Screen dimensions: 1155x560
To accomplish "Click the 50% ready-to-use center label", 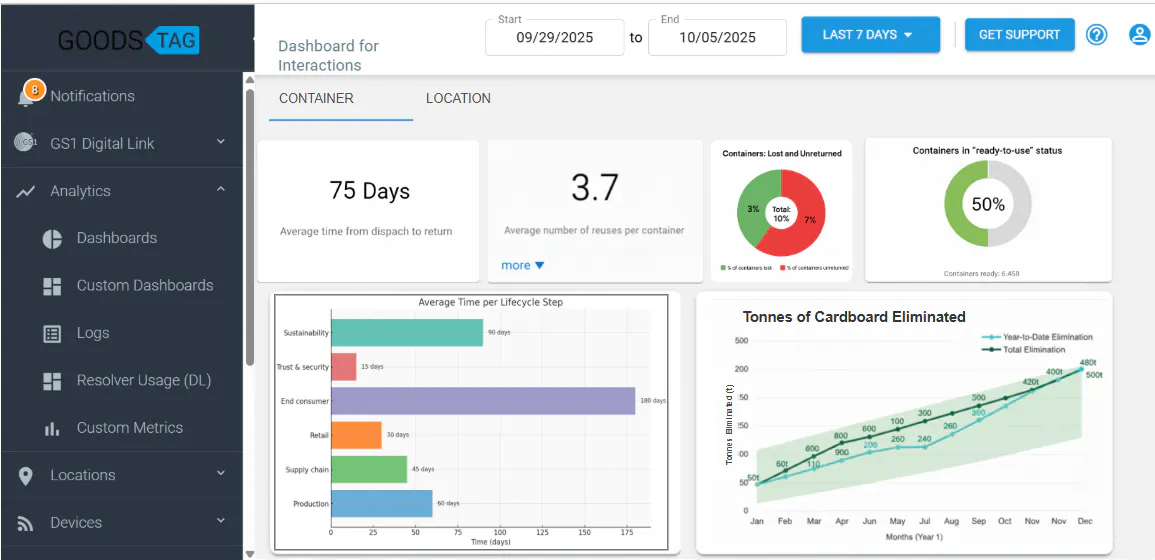I will pyautogui.click(x=988, y=205).
